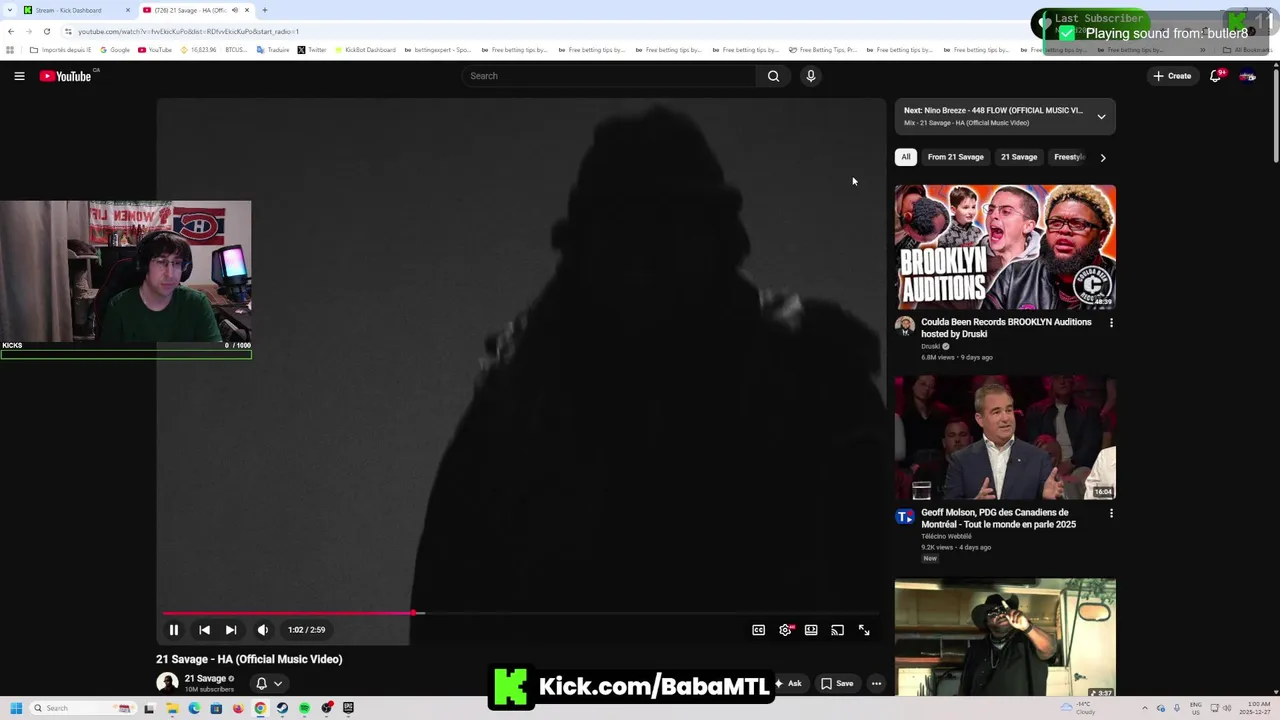Go back in browser history
1280x720 pixels.
click(11, 31)
